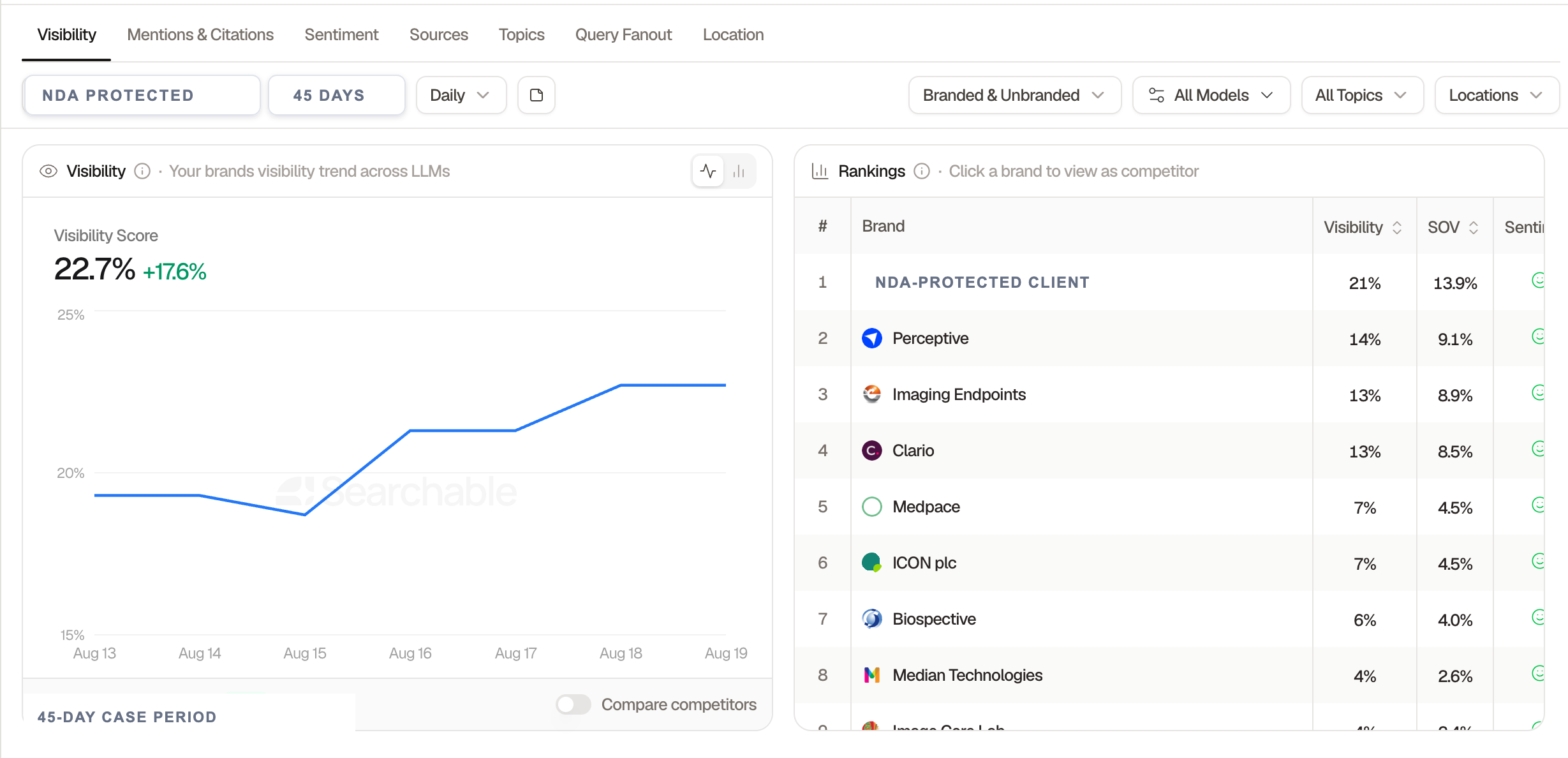
Task: Click Rankings info icon
Action: pyautogui.click(x=922, y=171)
